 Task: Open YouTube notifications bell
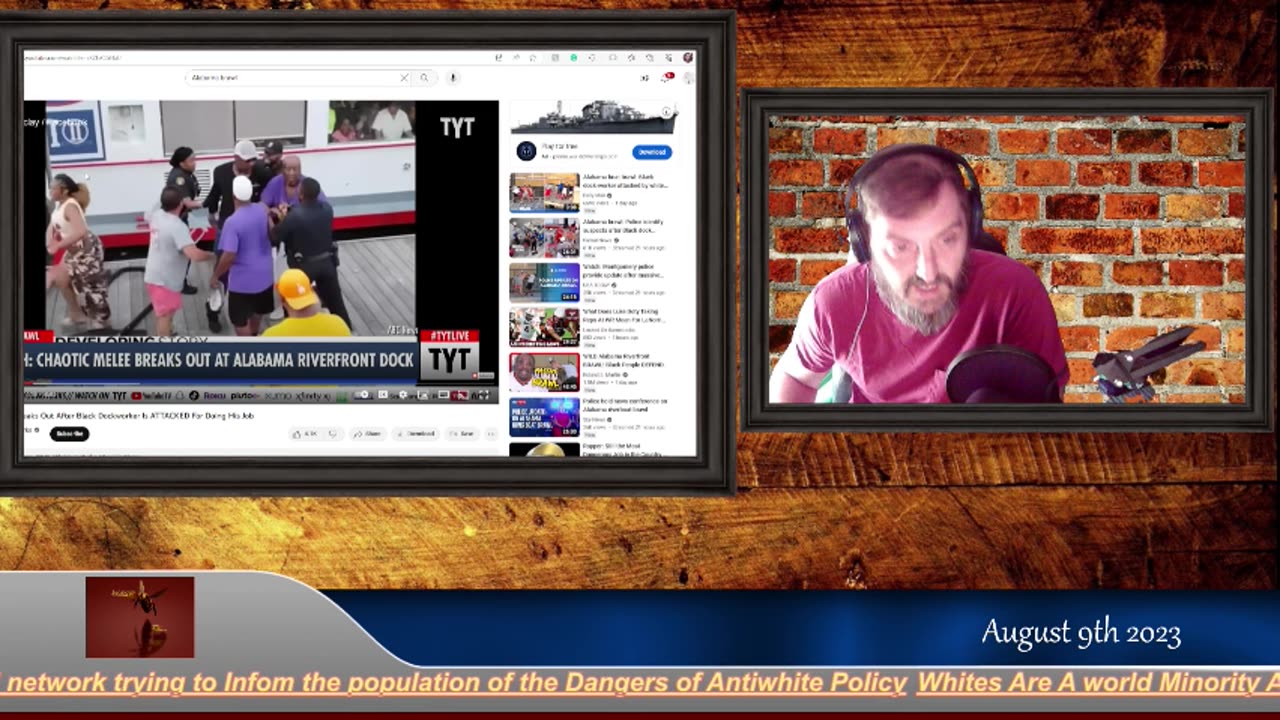click(x=666, y=77)
